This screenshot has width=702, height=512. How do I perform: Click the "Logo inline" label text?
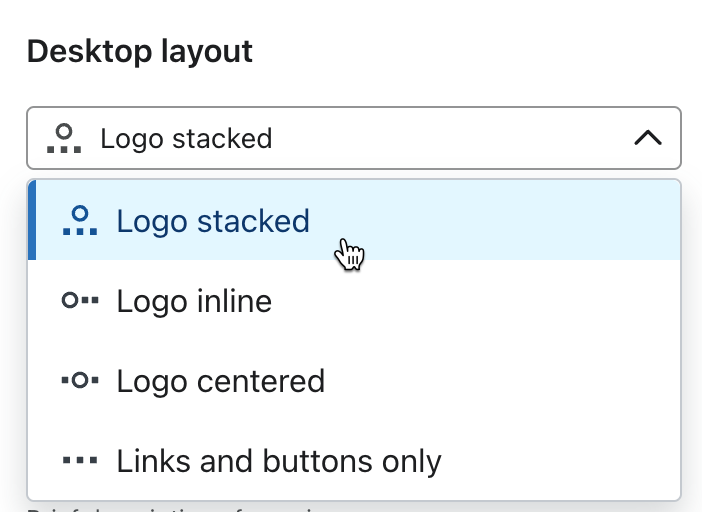194,300
